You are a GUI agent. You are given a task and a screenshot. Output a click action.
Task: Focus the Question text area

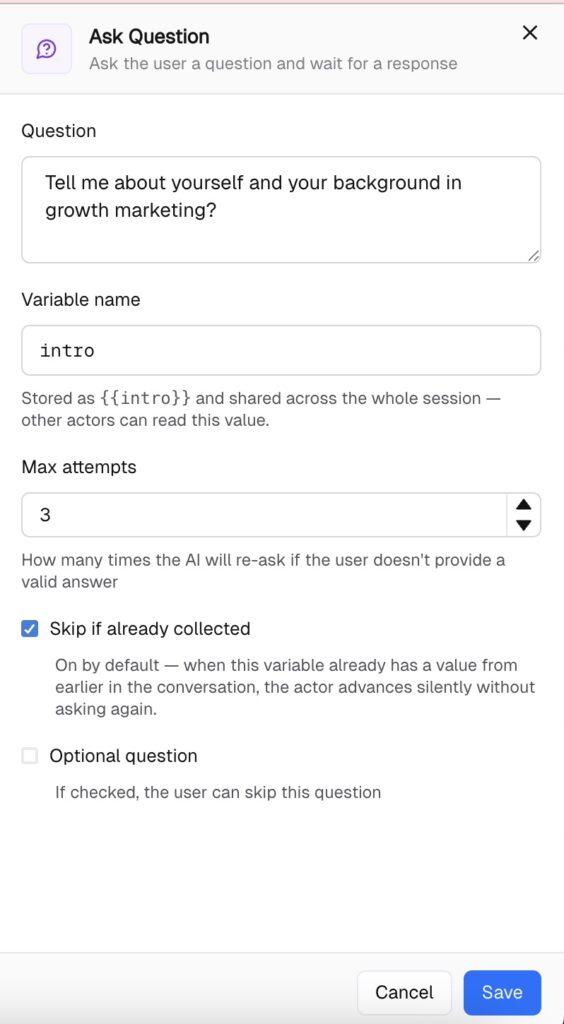[281, 210]
